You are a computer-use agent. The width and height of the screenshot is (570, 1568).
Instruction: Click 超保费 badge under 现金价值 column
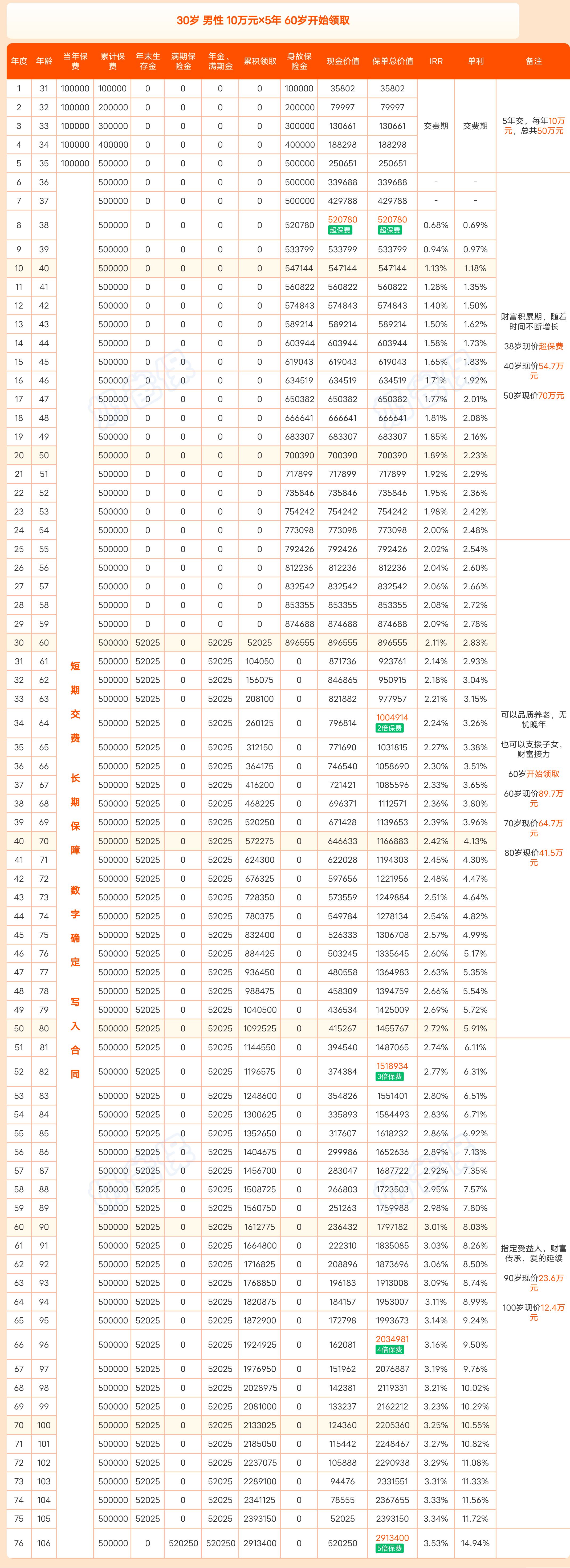coord(340,230)
